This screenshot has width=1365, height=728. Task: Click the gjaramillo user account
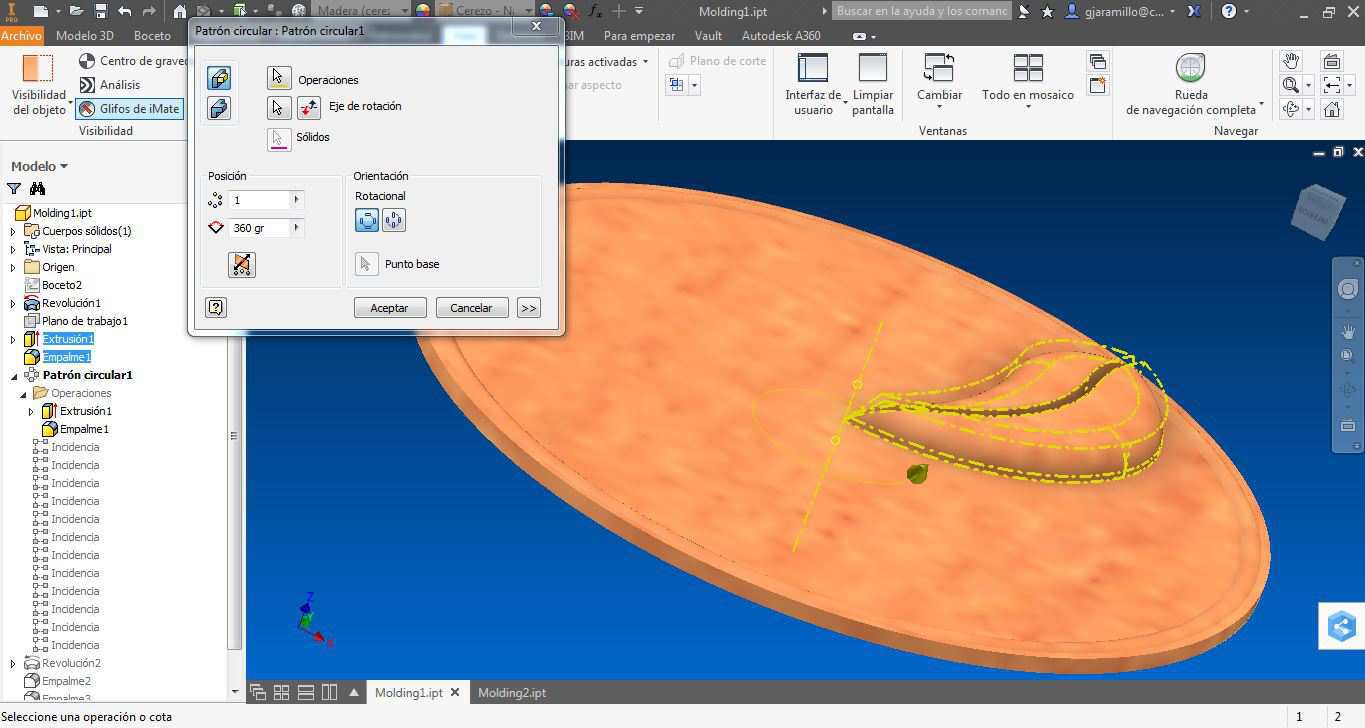pos(1121,11)
